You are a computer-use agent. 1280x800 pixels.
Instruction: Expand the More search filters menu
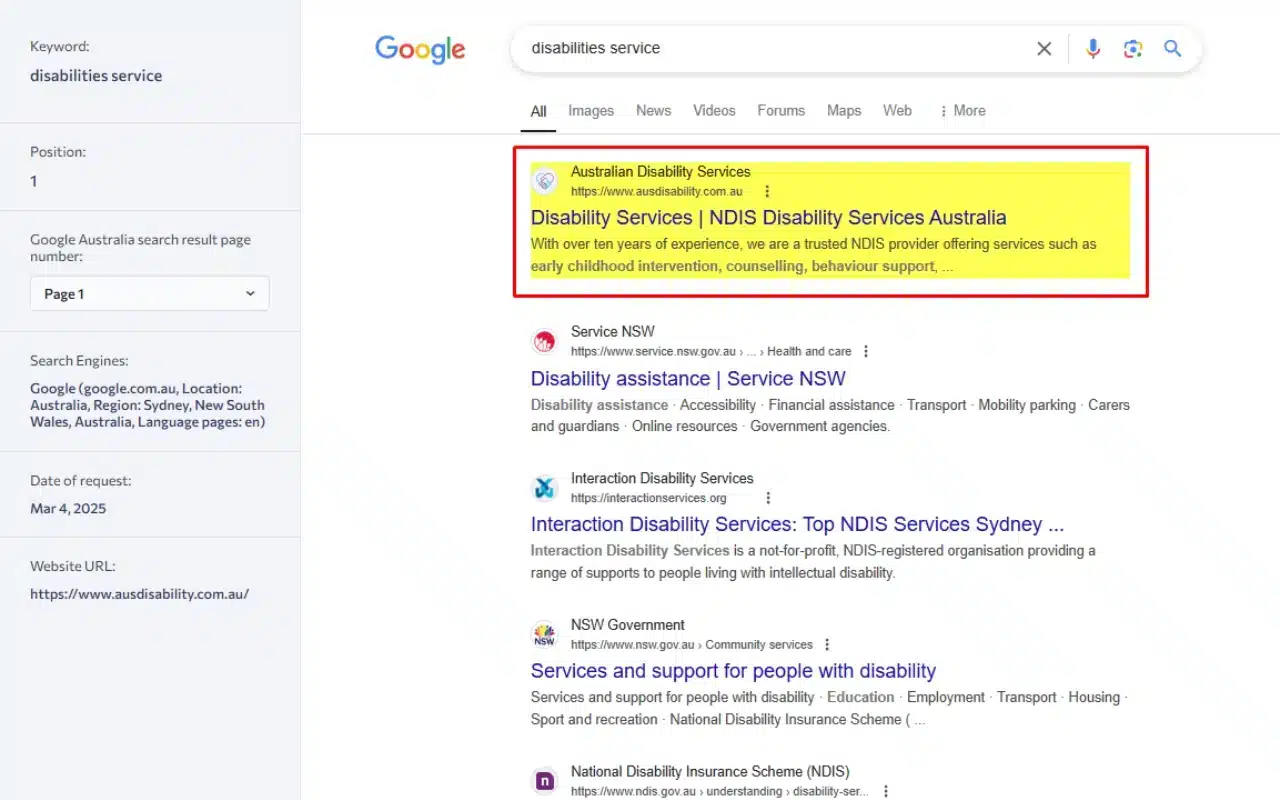(x=962, y=111)
